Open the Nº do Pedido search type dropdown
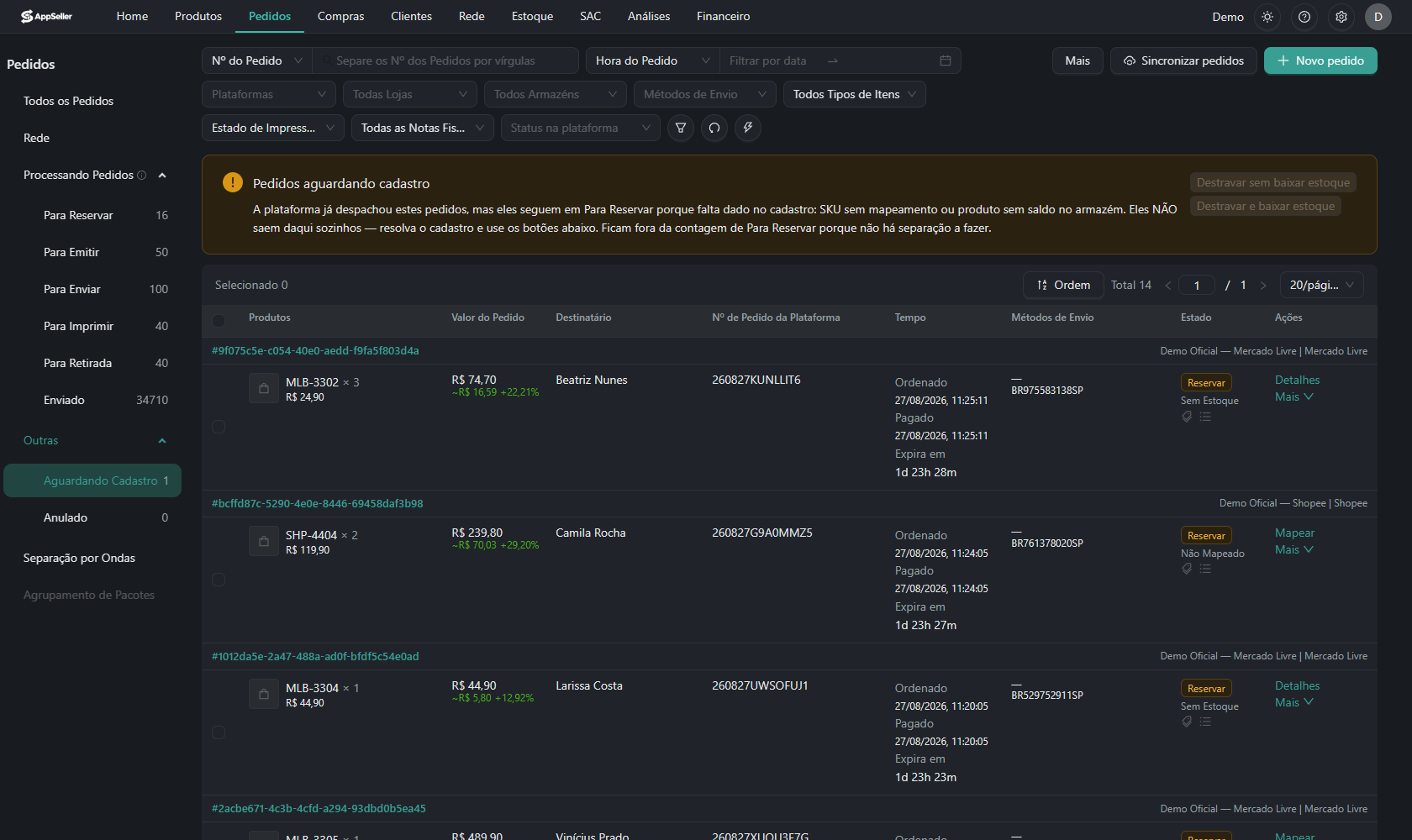1412x840 pixels. pyautogui.click(x=257, y=60)
